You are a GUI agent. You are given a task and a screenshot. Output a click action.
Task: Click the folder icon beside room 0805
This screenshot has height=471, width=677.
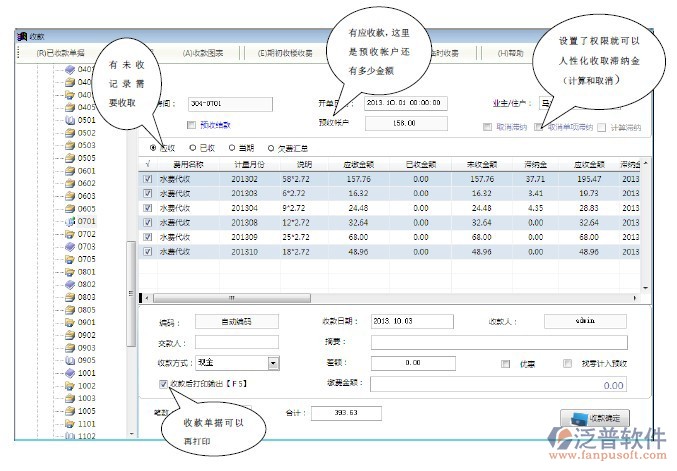tap(70, 310)
